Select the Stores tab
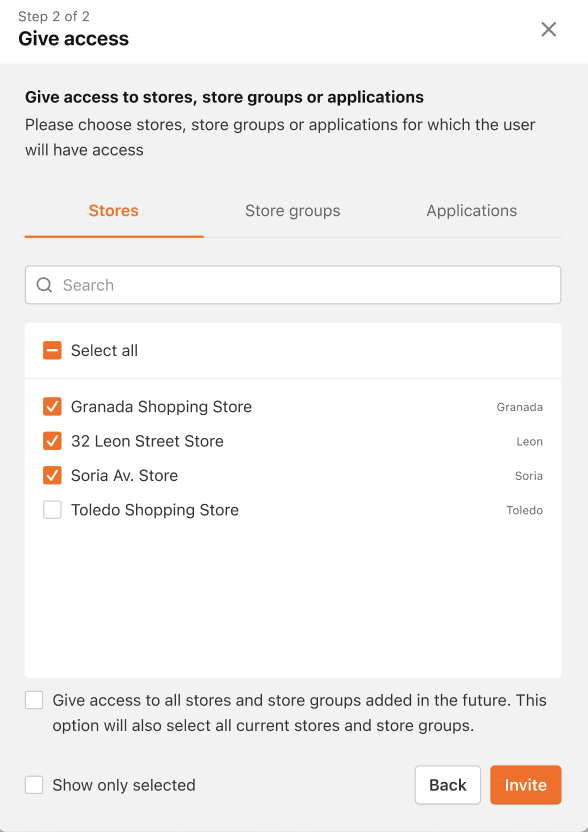 coord(114,211)
